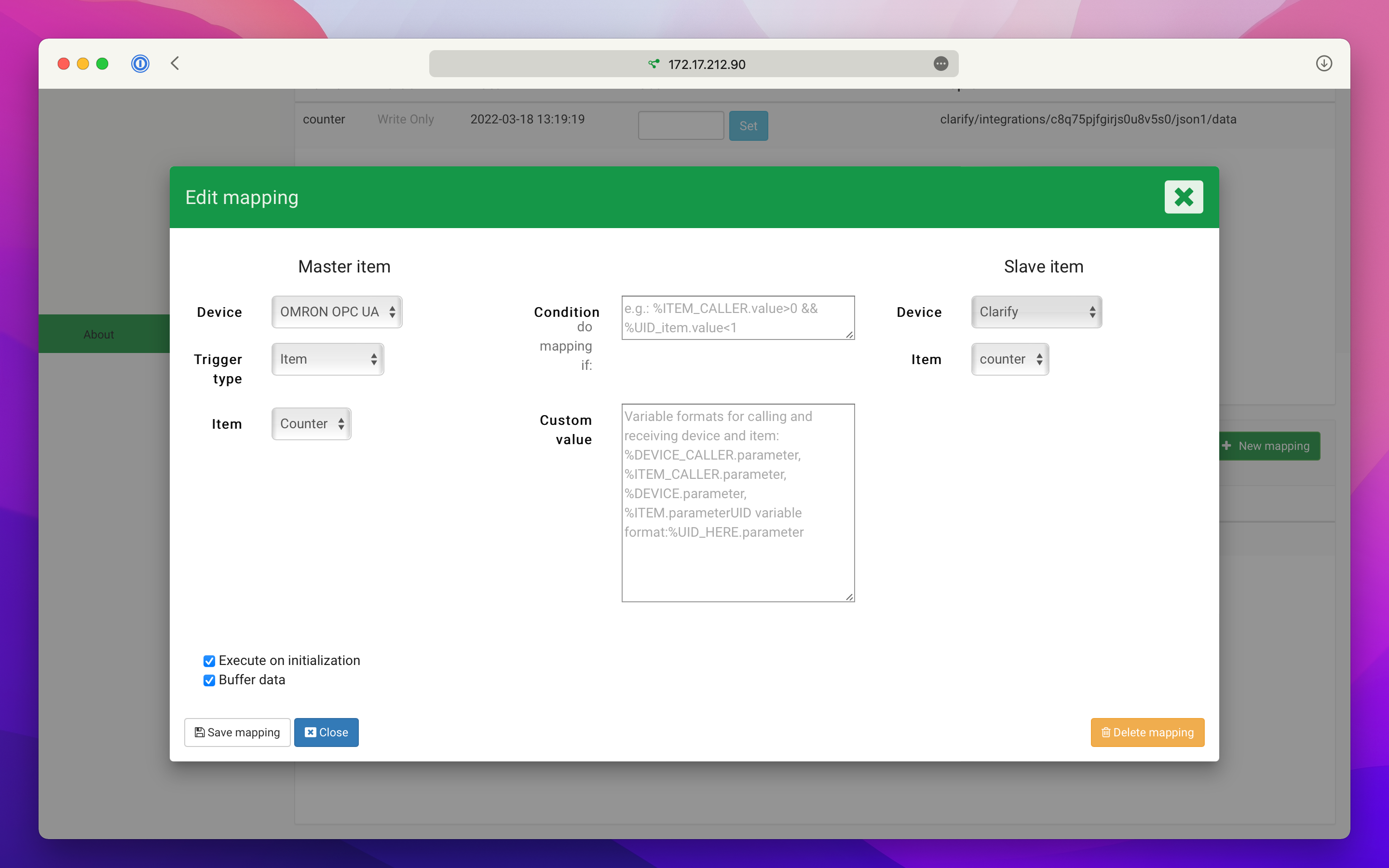Open the downloads icon in the toolbar
This screenshot has width=1389, height=868.
click(1323, 63)
